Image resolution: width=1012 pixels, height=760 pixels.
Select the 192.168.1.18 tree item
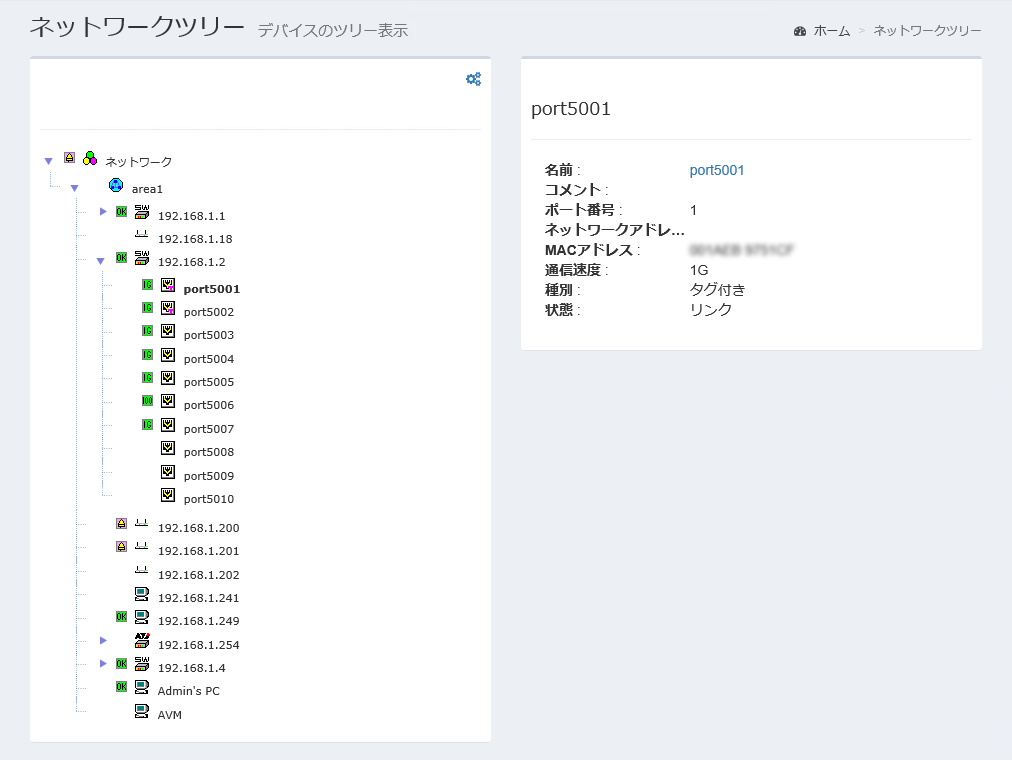[195, 239]
